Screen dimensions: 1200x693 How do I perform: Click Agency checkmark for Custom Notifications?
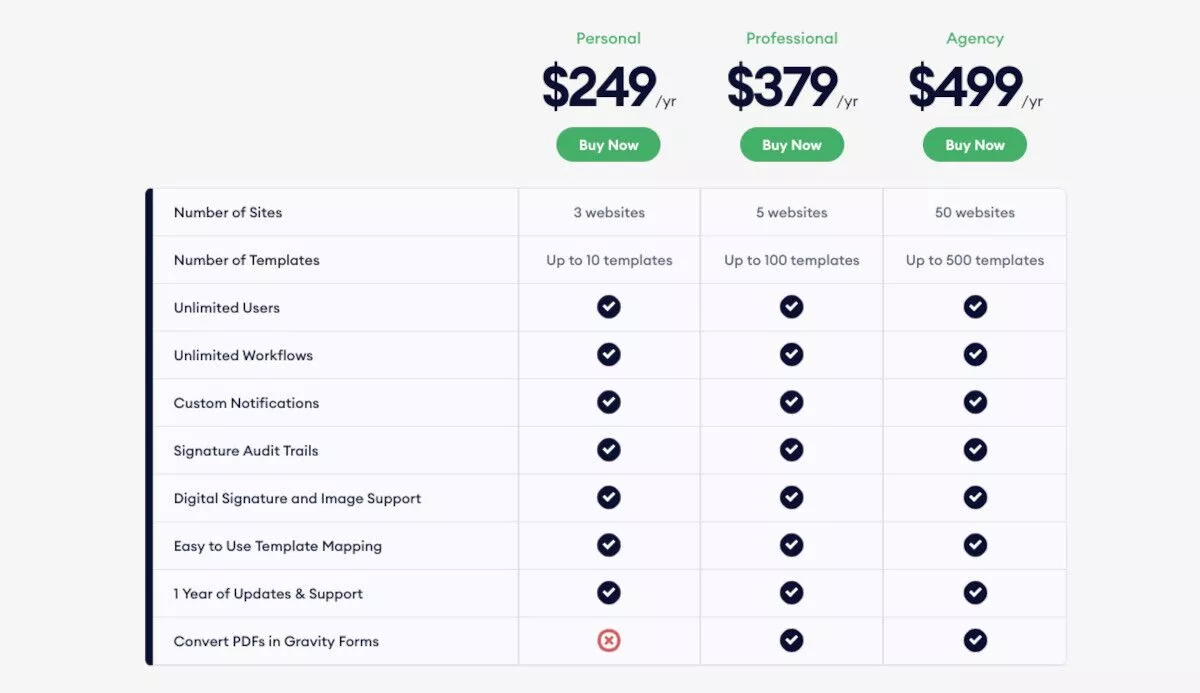(x=975, y=402)
